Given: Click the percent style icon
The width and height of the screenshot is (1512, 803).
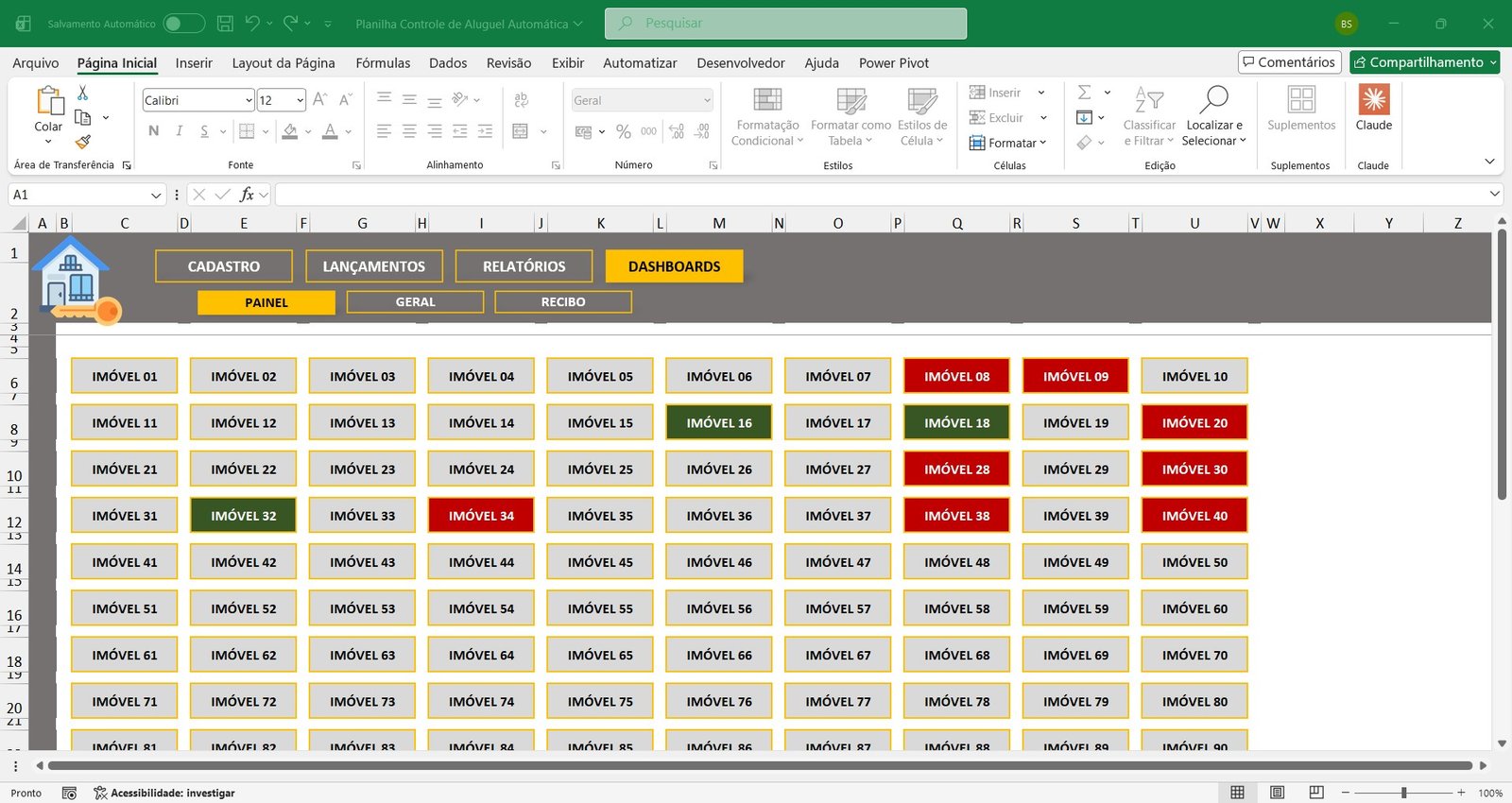Looking at the screenshot, I should pos(623,131).
